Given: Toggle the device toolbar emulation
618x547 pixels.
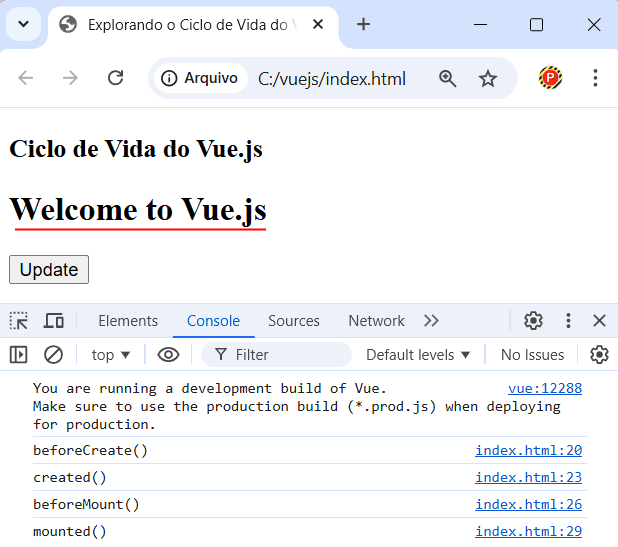Looking at the screenshot, I should (x=53, y=321).
